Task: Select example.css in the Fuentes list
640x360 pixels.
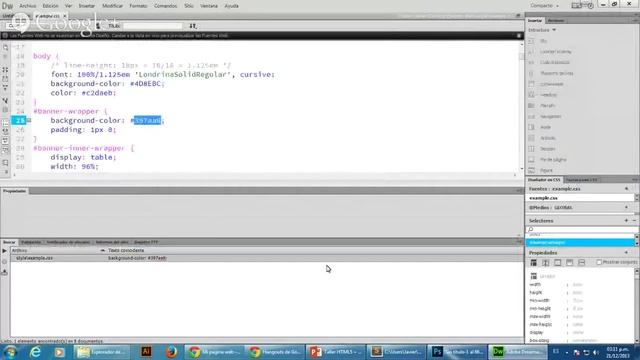Action: tap(580, 198)
